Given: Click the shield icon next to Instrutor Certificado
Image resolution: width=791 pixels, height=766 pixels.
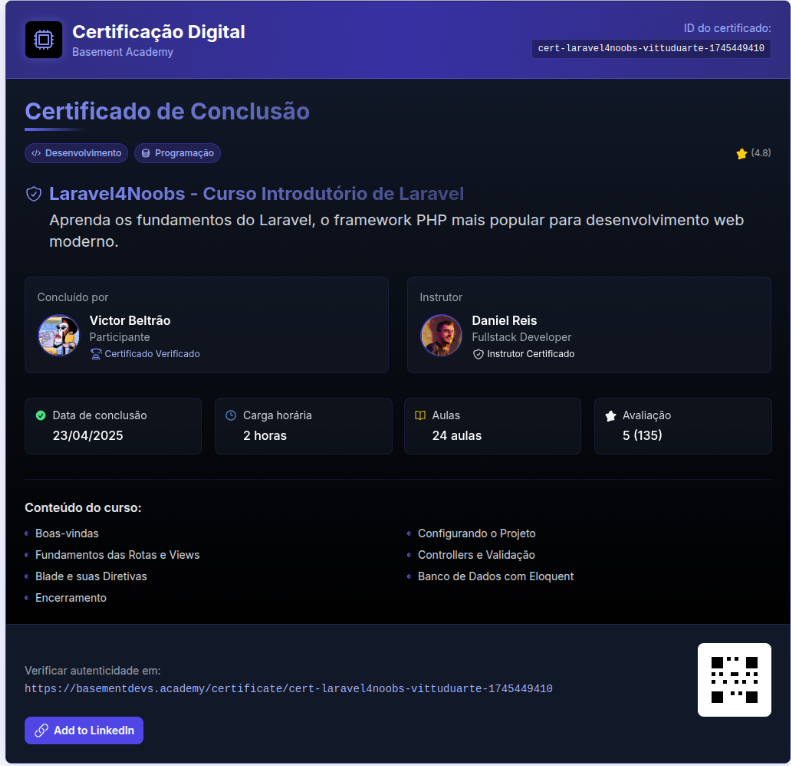Looking at the screenshot, I should coord(478,354).
